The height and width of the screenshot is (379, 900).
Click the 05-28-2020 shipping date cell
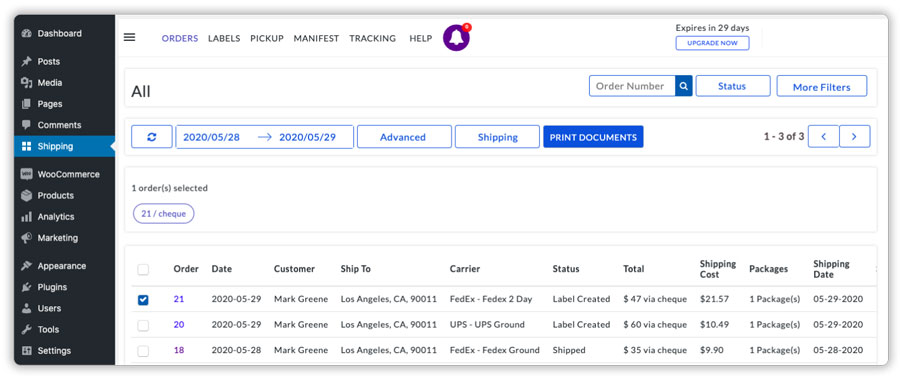[837, 350]
